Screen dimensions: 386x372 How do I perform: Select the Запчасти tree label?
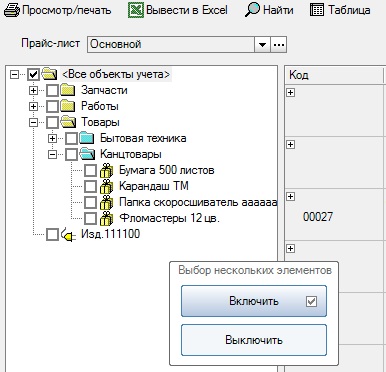104,90
